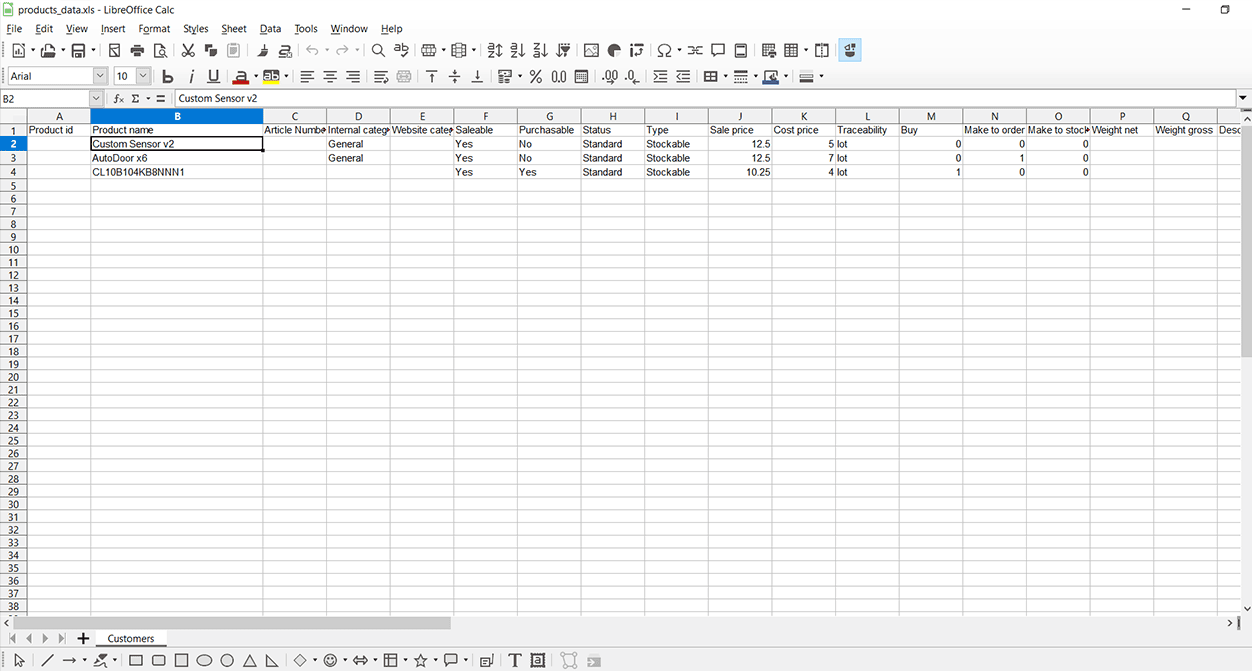Click the Format as Percent icon
This screenshot has width=1252, height=671.
click(536, 76)
